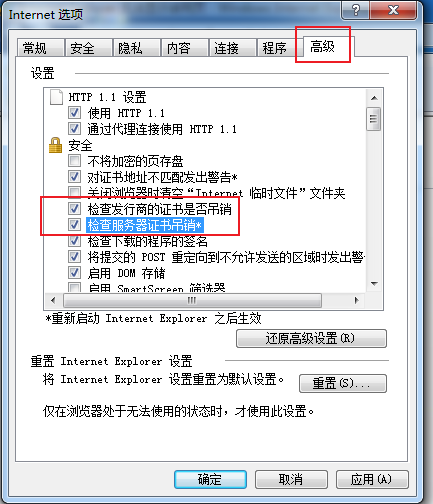Click the vertical scrollbar thumb

(x=374, y=119)
